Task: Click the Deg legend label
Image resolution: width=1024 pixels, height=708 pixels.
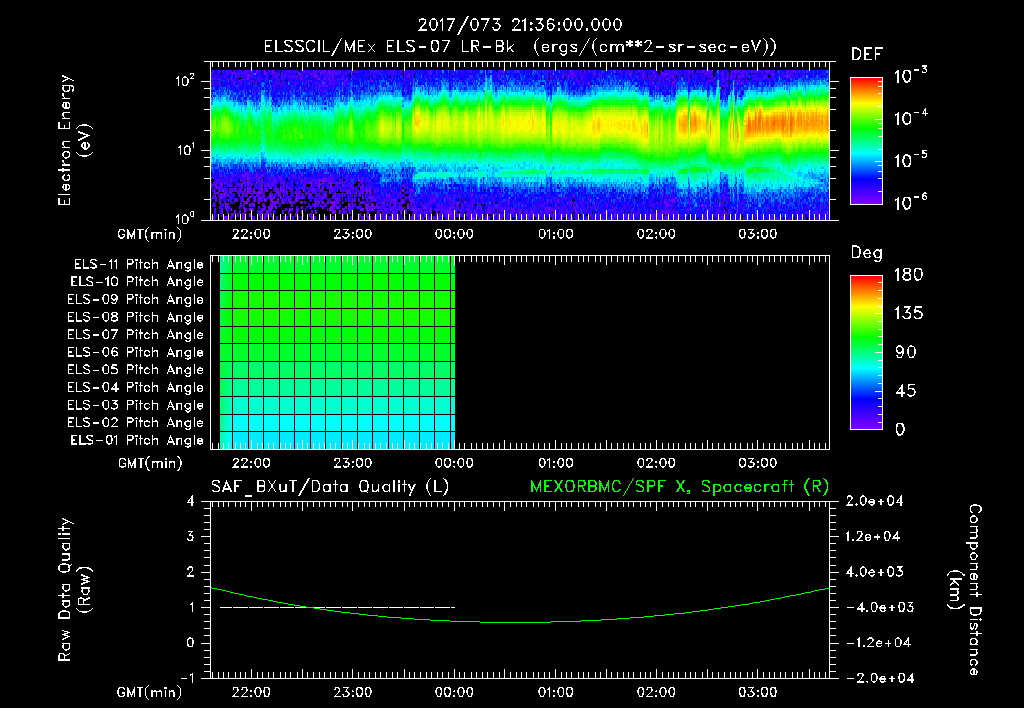Action: 867,253
